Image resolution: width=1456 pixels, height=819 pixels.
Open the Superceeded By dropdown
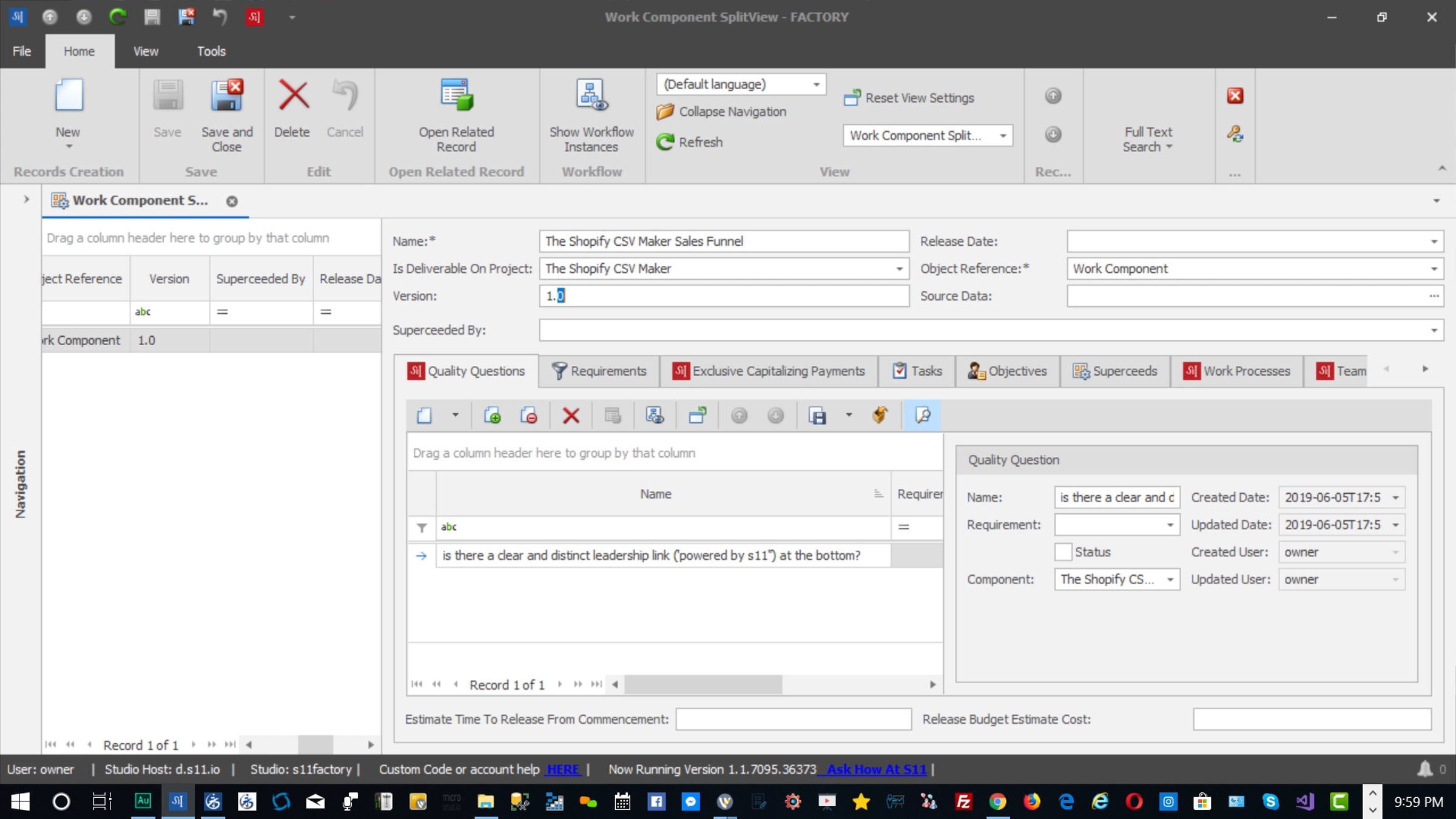click(x=1434, y=330)
